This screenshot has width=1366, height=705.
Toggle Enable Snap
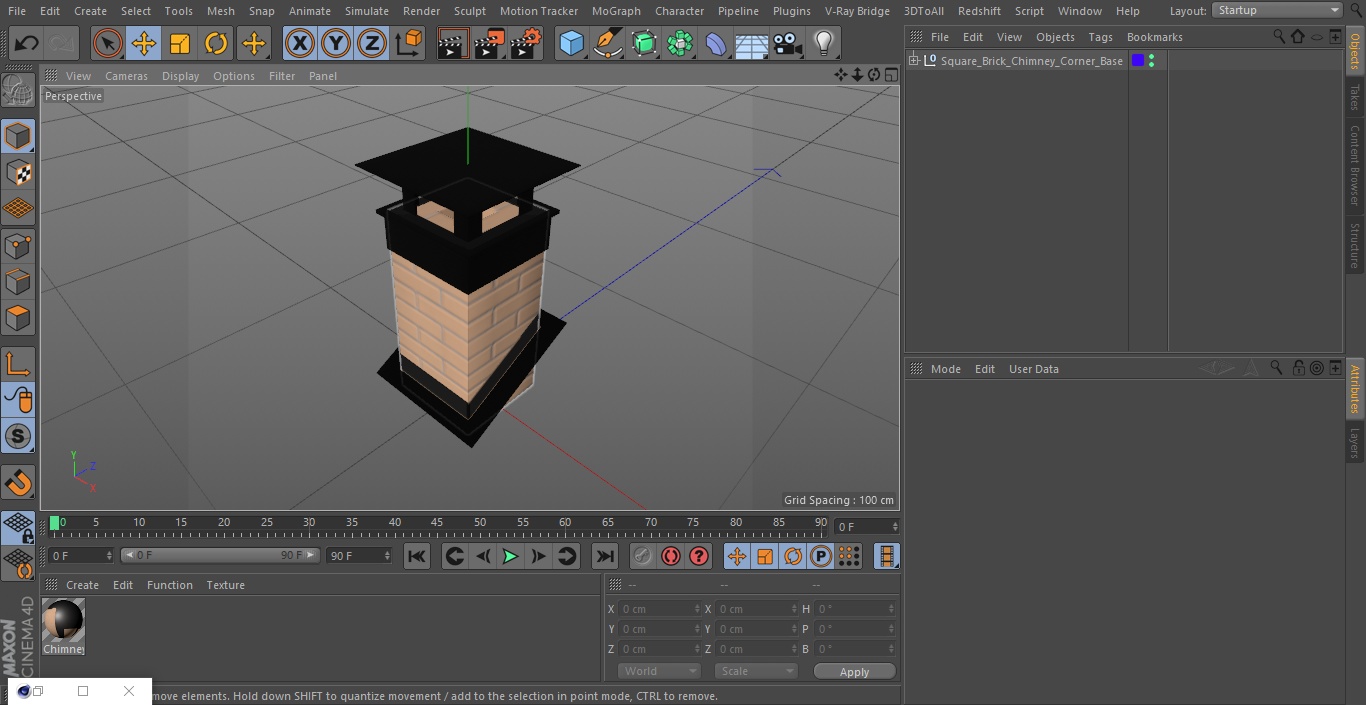click(18, 484)
